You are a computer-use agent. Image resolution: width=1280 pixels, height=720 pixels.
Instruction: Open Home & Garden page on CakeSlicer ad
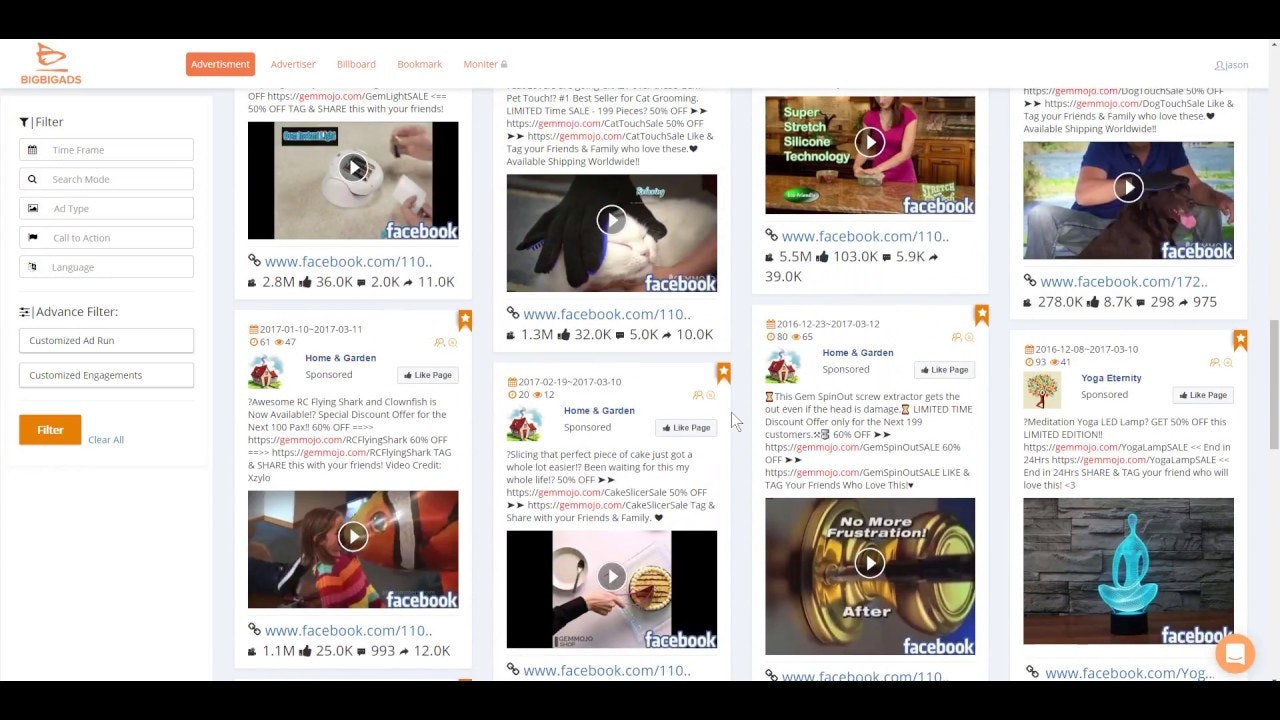(599, 411)
